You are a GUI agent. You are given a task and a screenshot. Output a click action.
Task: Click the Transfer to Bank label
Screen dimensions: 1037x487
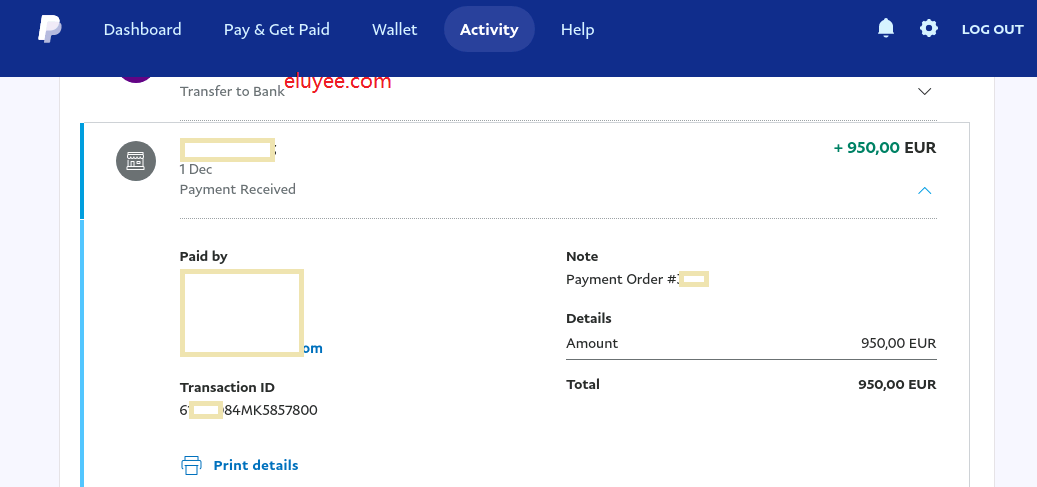(230, 91)
